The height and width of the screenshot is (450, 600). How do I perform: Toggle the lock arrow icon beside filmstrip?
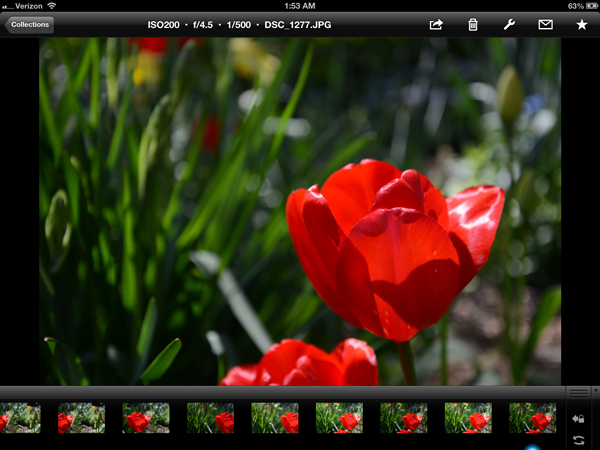pyautogui.click(x=578, y=419)
